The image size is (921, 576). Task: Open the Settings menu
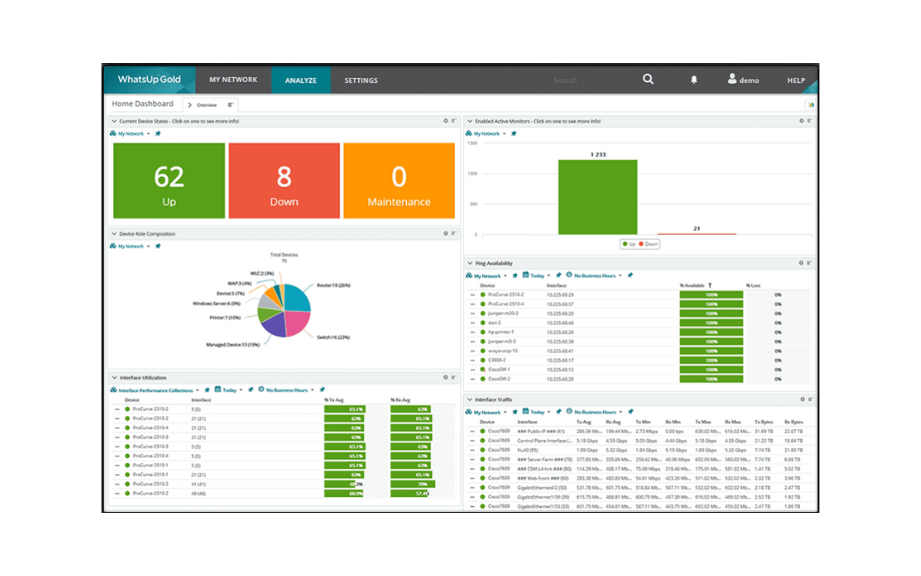click(361, 80)
